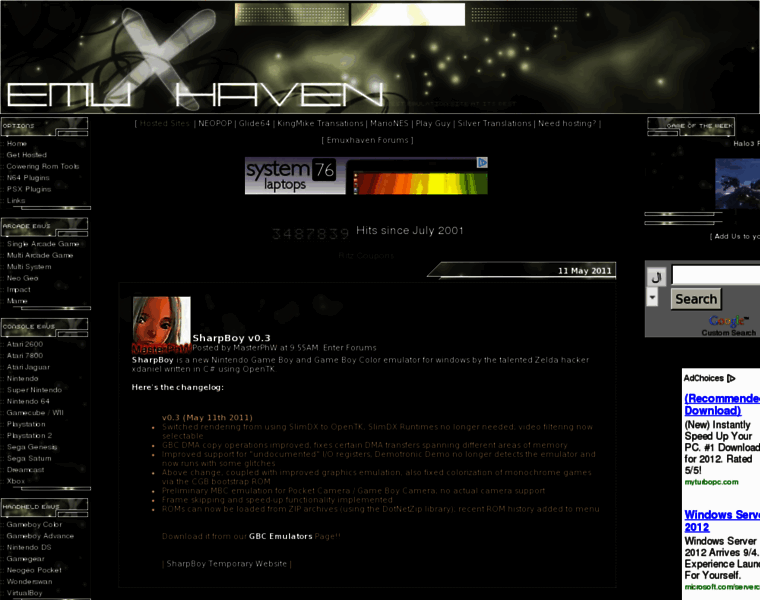This screenshot has height=600, width=760.
Task: Open the dropdown arrow under the search keyboard icon
Action: click(x=652, y=297)
